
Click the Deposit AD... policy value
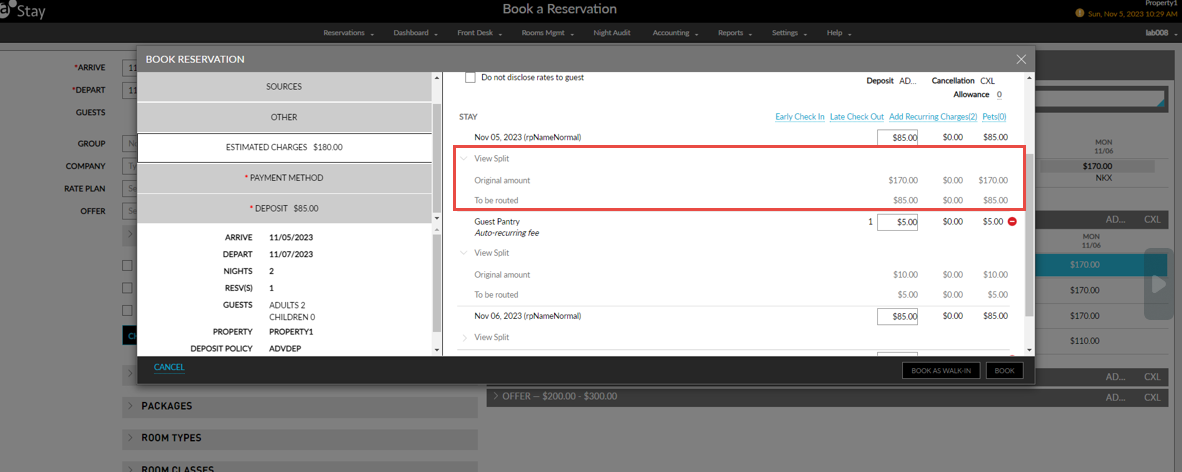coord(908,80)
